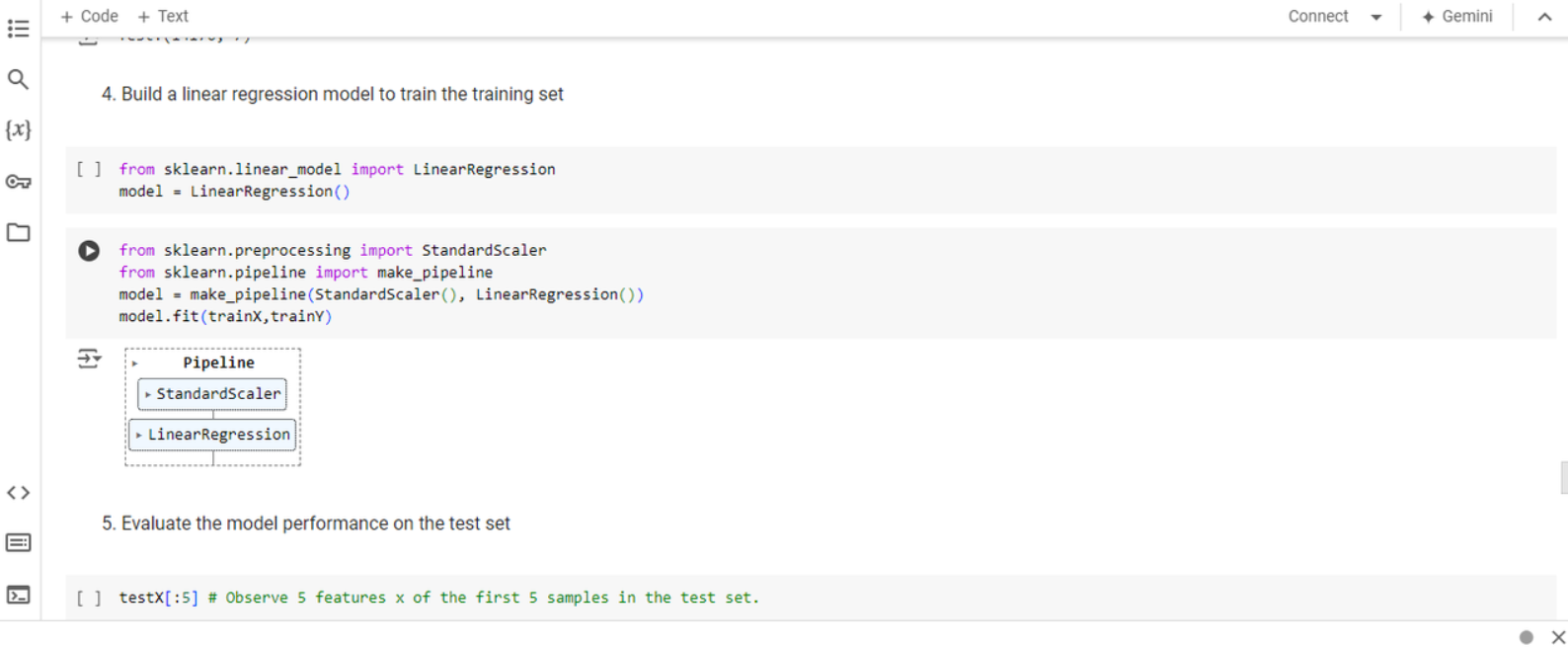Toggle output actions icon beside Pipeline output

click(89, 359)
